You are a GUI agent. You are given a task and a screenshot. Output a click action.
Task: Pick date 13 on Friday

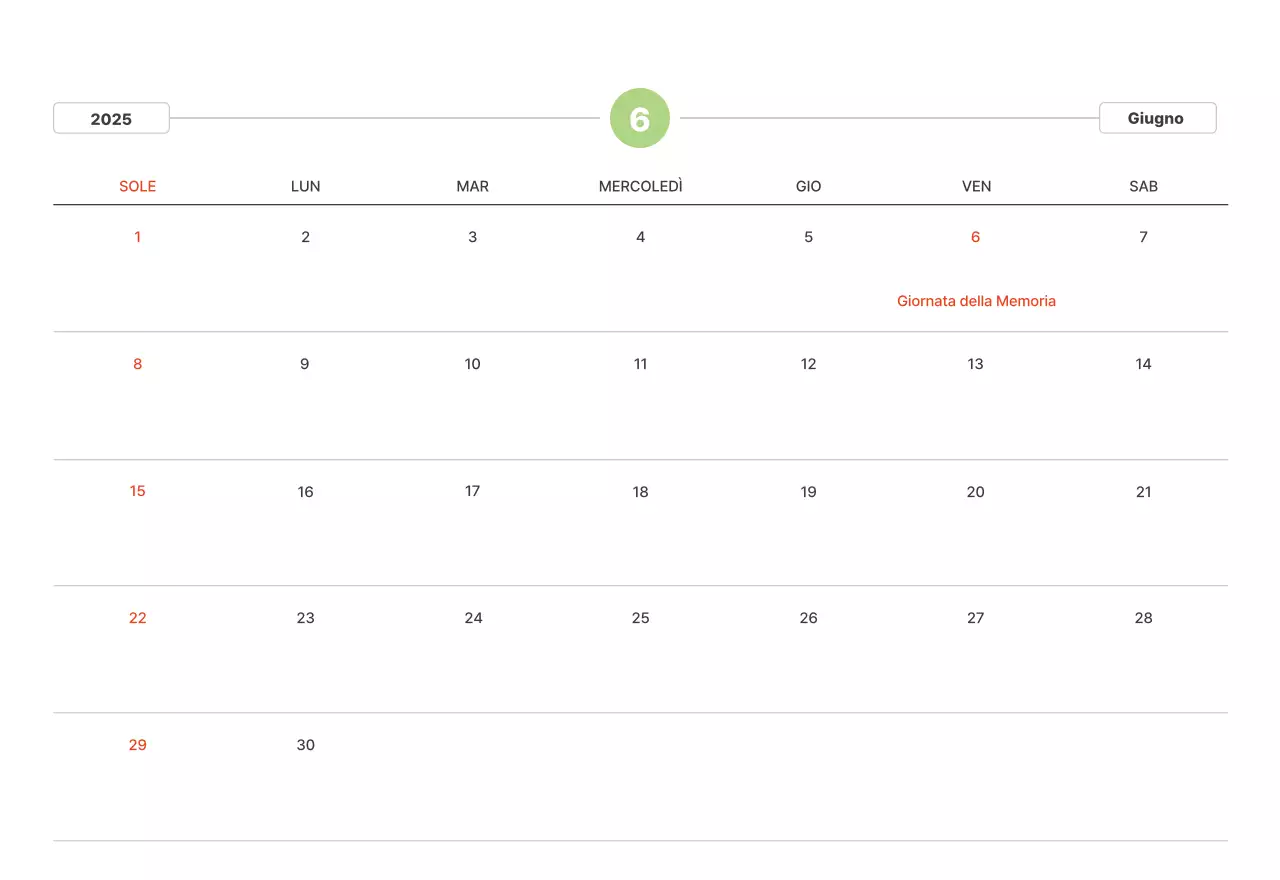(x=976, y=364)
